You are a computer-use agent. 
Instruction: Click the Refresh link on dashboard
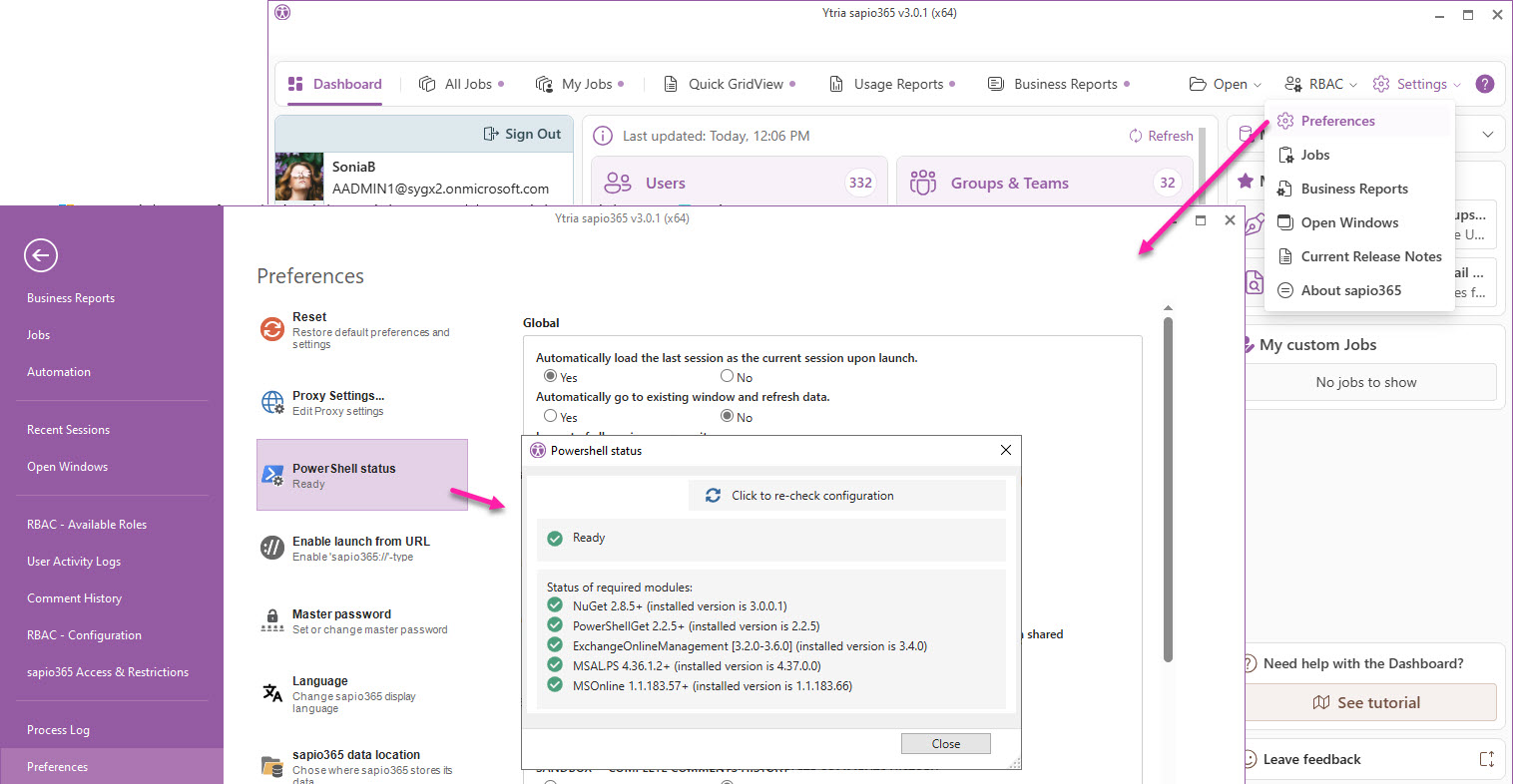1161,136
